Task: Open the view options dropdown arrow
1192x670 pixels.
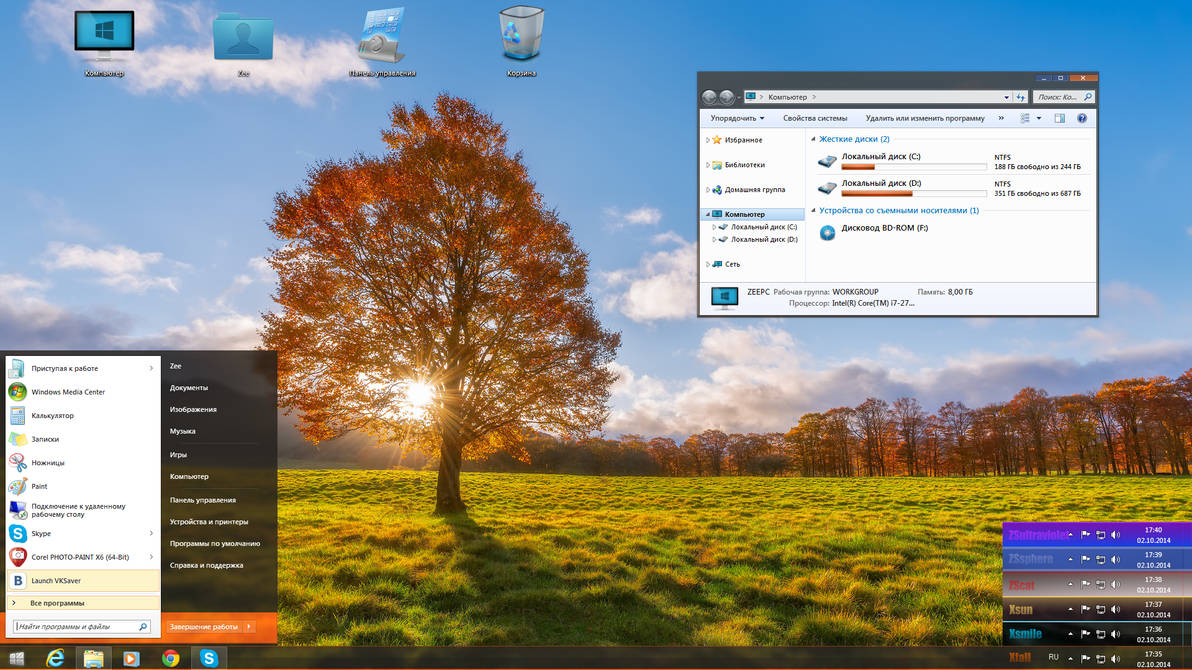Action: 1039,118
